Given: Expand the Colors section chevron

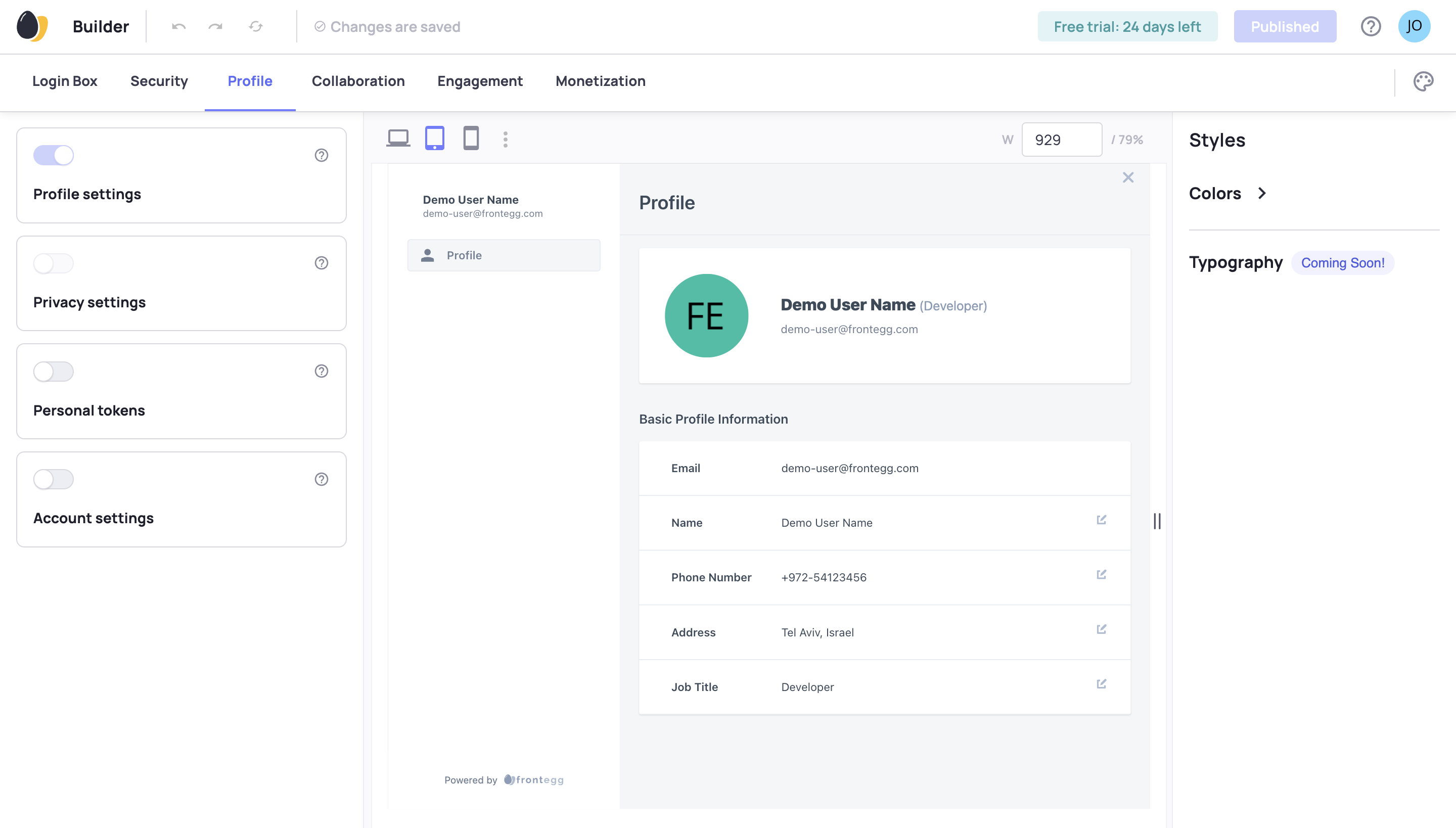Looking at the screenshot, I should (1262, 193).
